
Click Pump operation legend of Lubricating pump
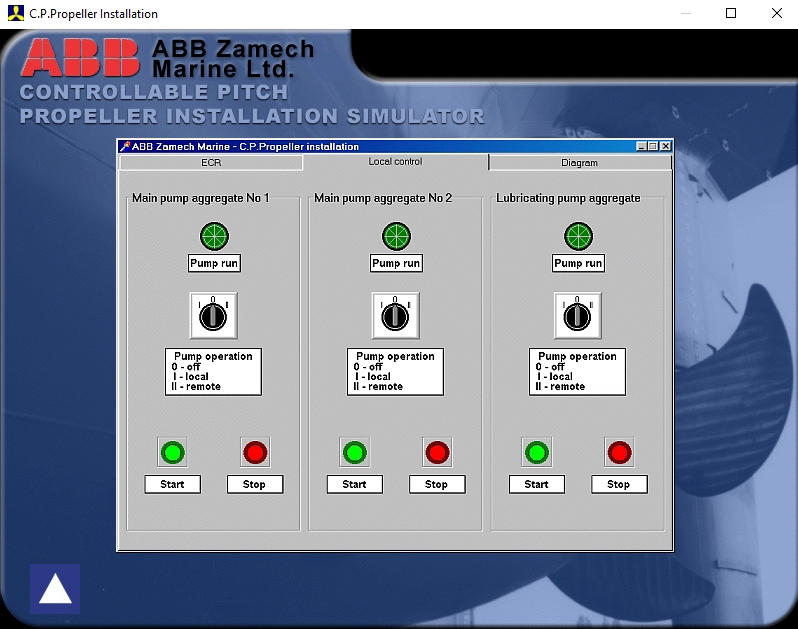point(578,371)
